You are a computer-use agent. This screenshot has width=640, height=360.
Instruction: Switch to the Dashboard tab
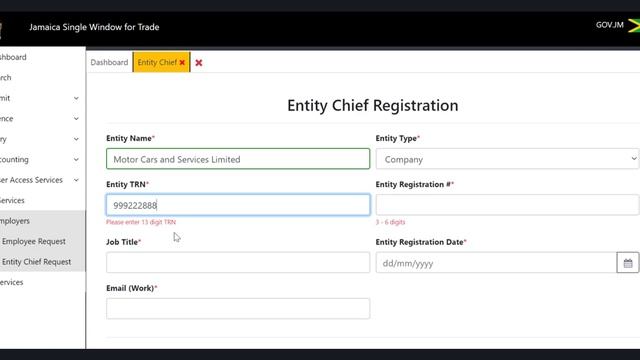coord(109,62)
